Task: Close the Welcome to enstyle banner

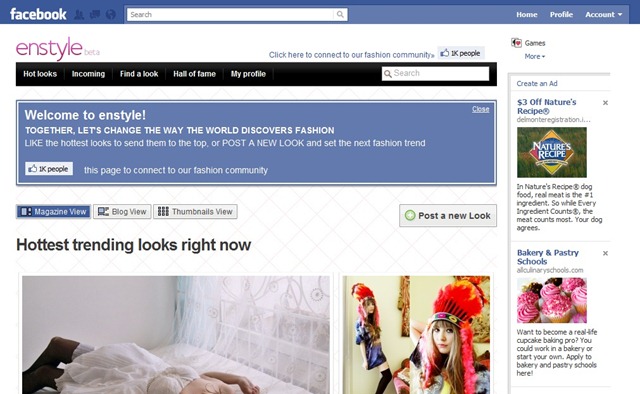Action: pyautogui.click(x=480, y=109)
